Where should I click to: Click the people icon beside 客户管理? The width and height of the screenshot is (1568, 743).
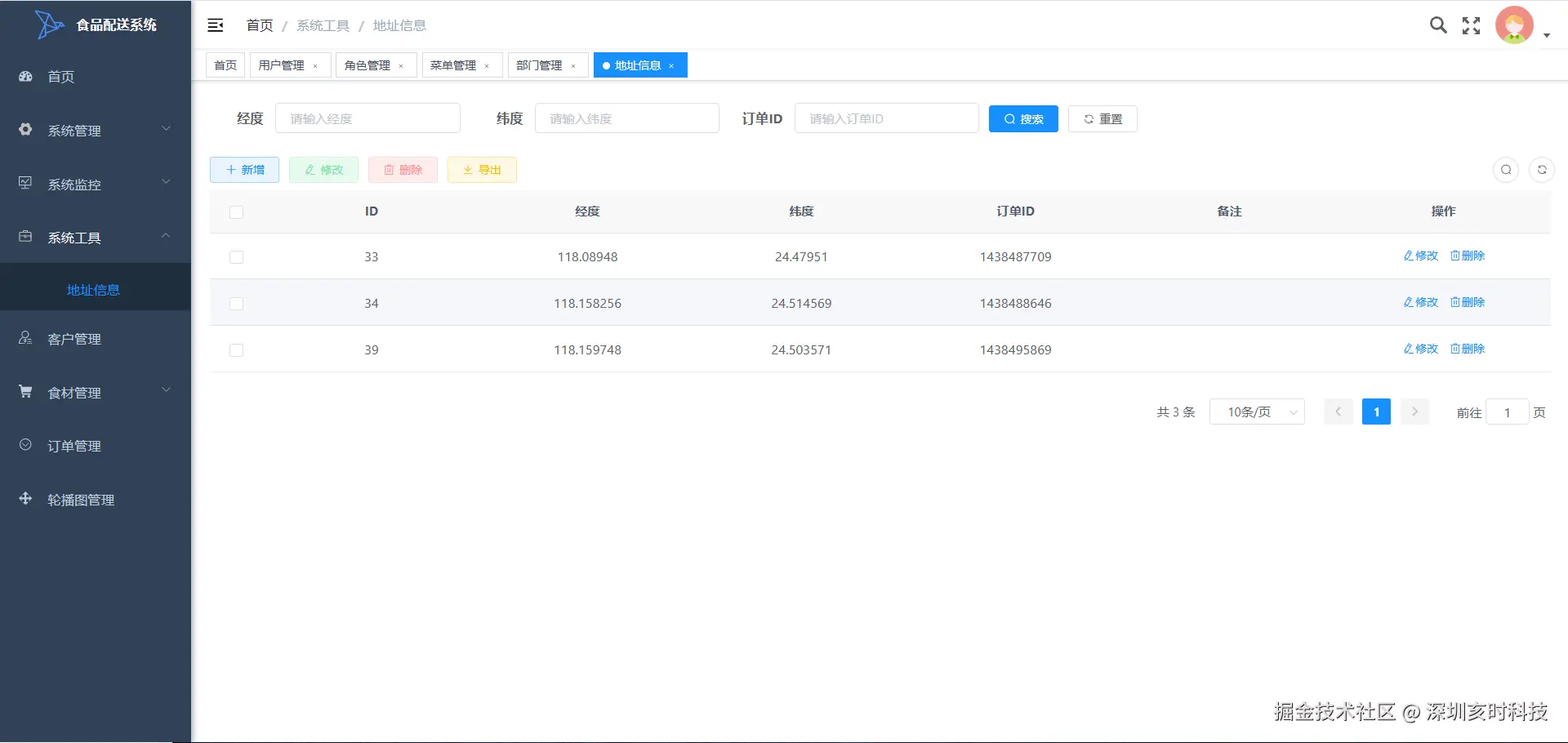click(25, 338)
